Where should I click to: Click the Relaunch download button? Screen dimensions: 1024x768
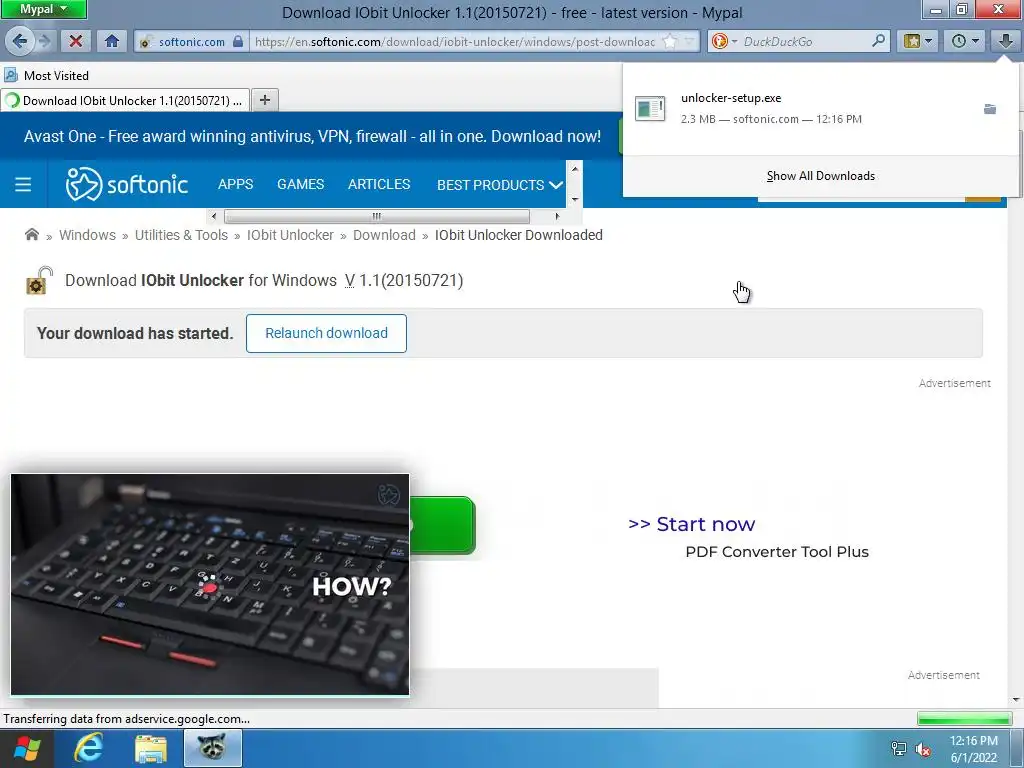point(327,333)
